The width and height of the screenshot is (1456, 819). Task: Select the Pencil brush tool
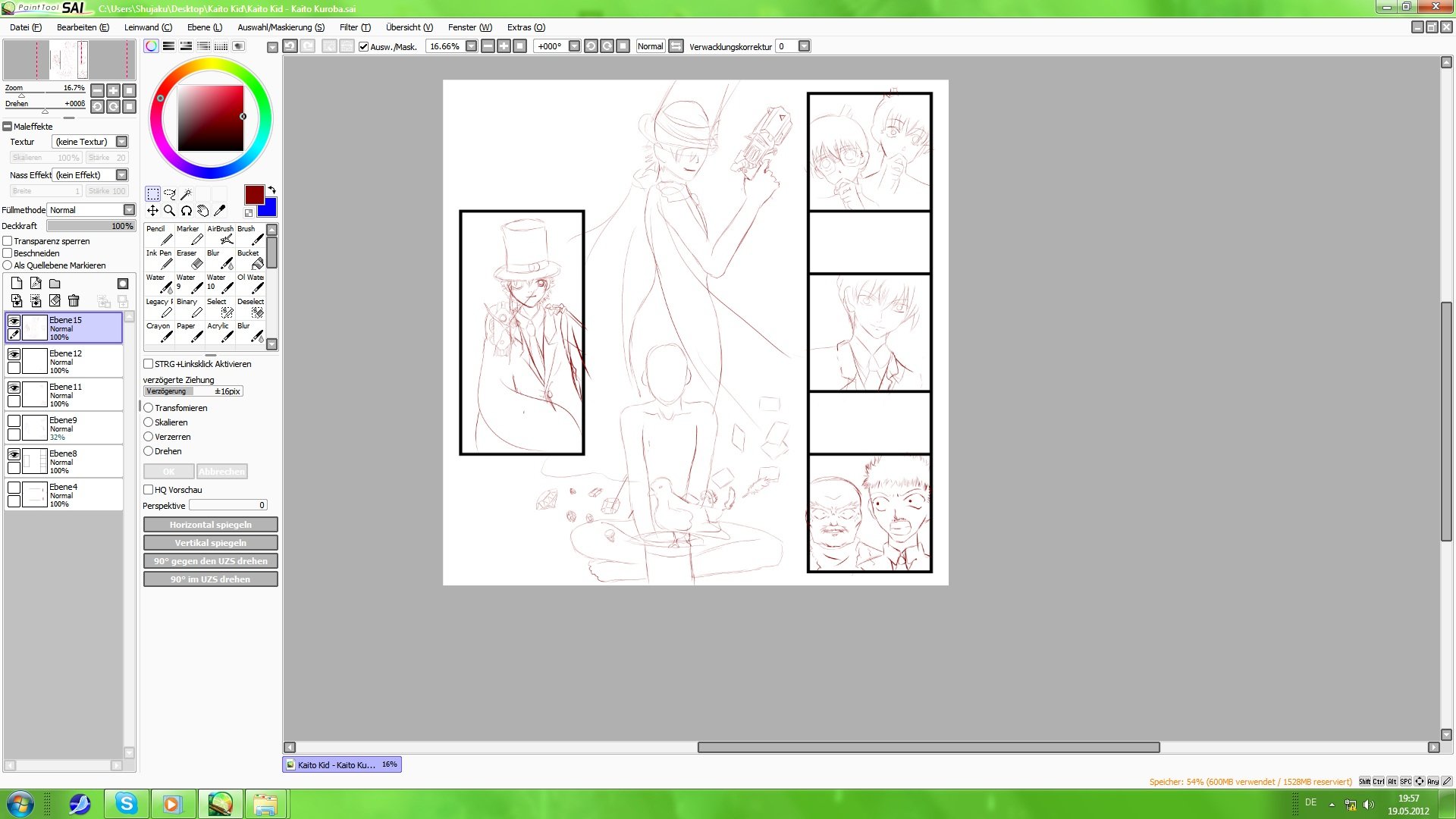(159, 235)
